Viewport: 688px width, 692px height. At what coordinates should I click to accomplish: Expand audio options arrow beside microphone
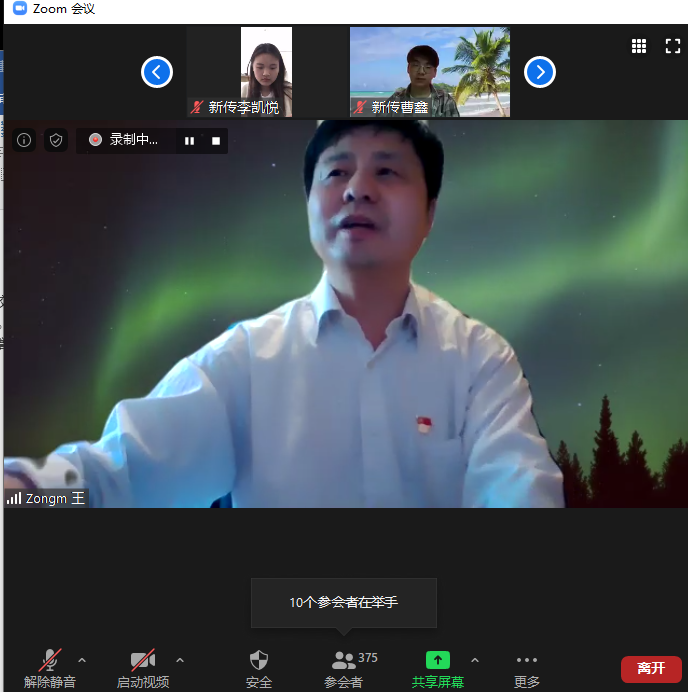[82, 660]
